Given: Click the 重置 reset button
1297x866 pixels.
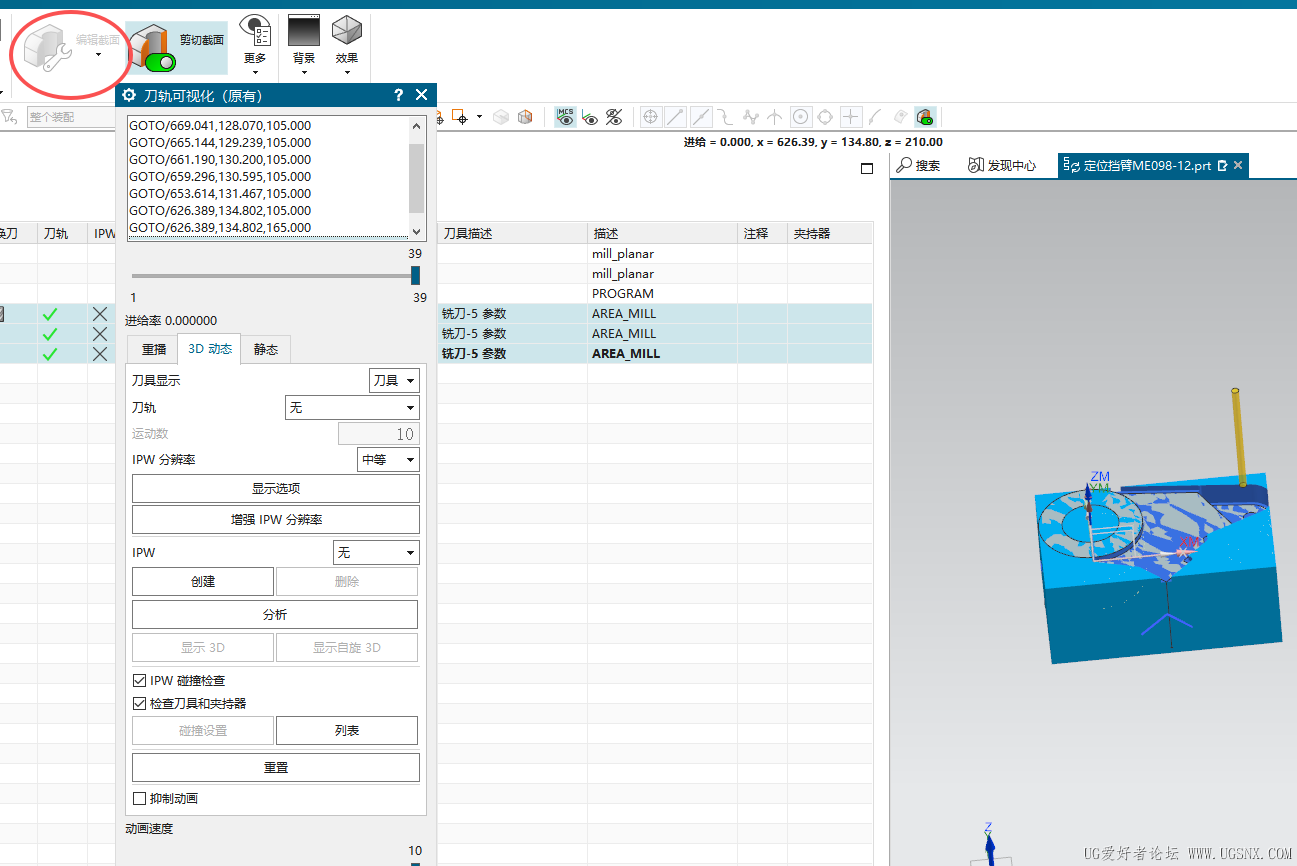Looking at the screenshot, I should [275, 767].
